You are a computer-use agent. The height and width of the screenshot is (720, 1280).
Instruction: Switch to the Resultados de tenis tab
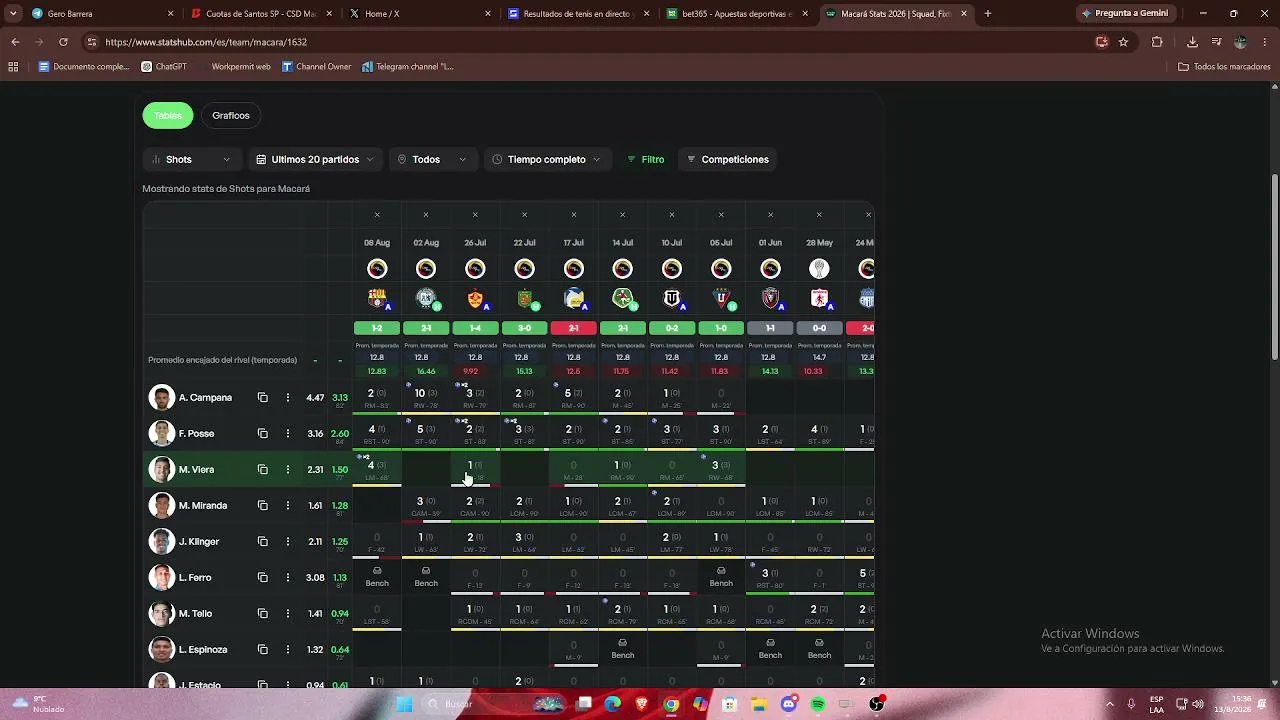pyautogui.click(x=578, y=14)
